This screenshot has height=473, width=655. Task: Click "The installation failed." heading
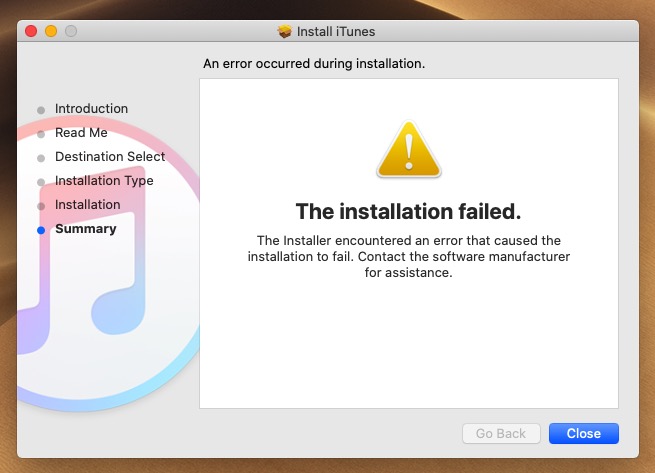409,211
